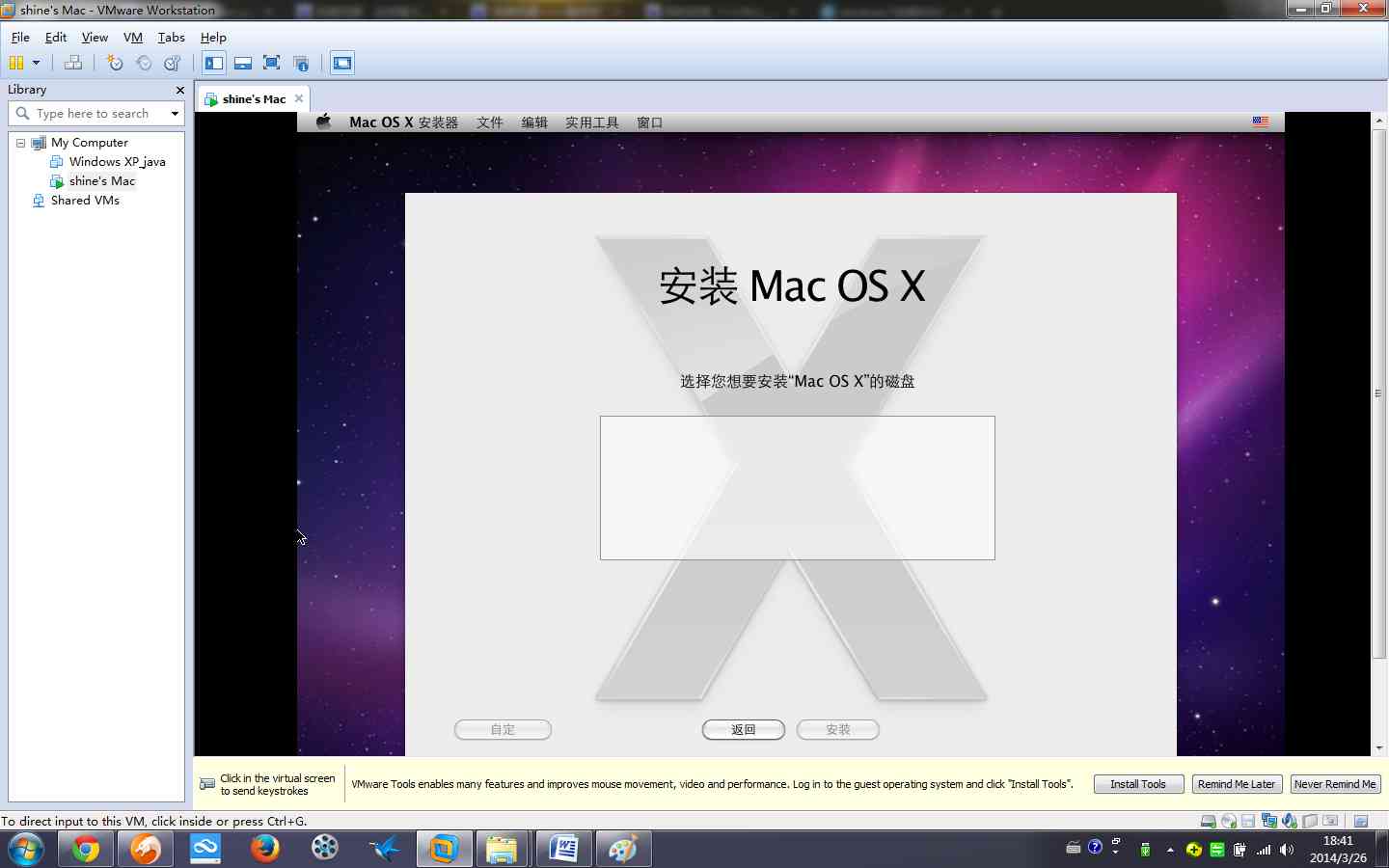The height and width of the screenshot is (868, 1389).
Task: Click the network adapter status icon
Action: (1269, 821)
